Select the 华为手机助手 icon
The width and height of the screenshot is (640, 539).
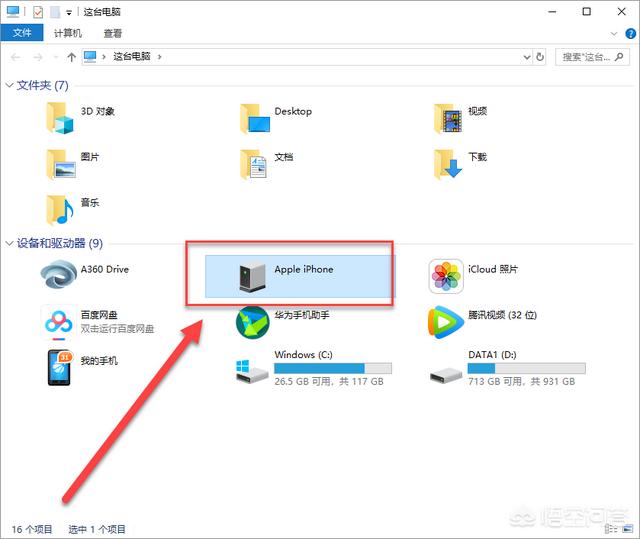click(x=253, y=322)
